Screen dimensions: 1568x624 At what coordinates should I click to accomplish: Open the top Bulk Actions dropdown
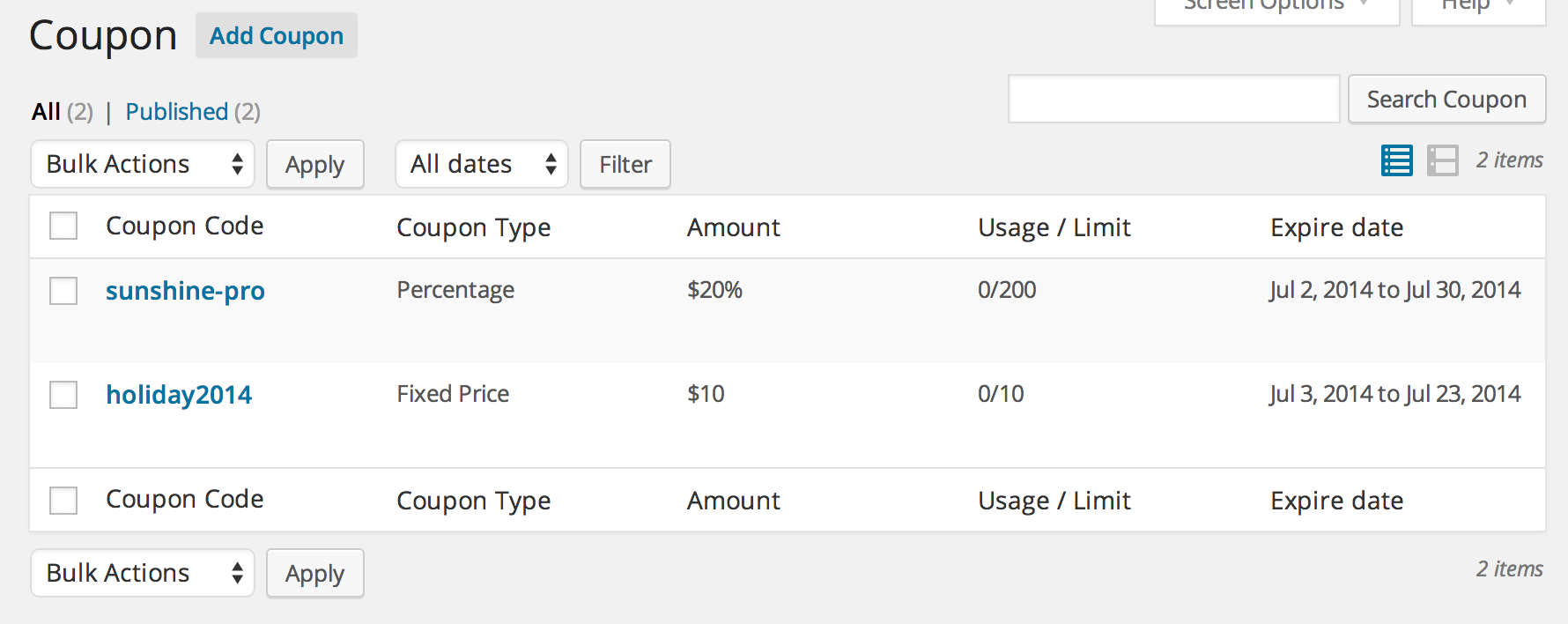click(143, 164)
